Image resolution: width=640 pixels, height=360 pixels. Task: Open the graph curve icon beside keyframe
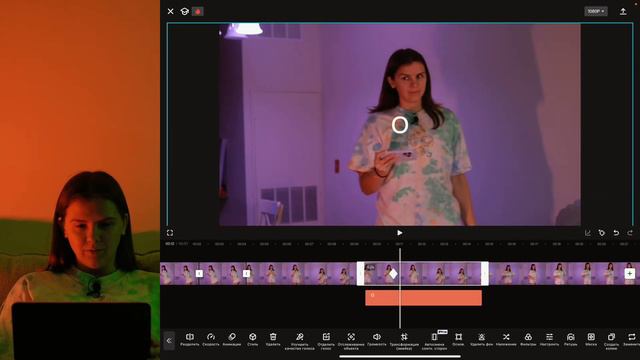pos(588,233)
